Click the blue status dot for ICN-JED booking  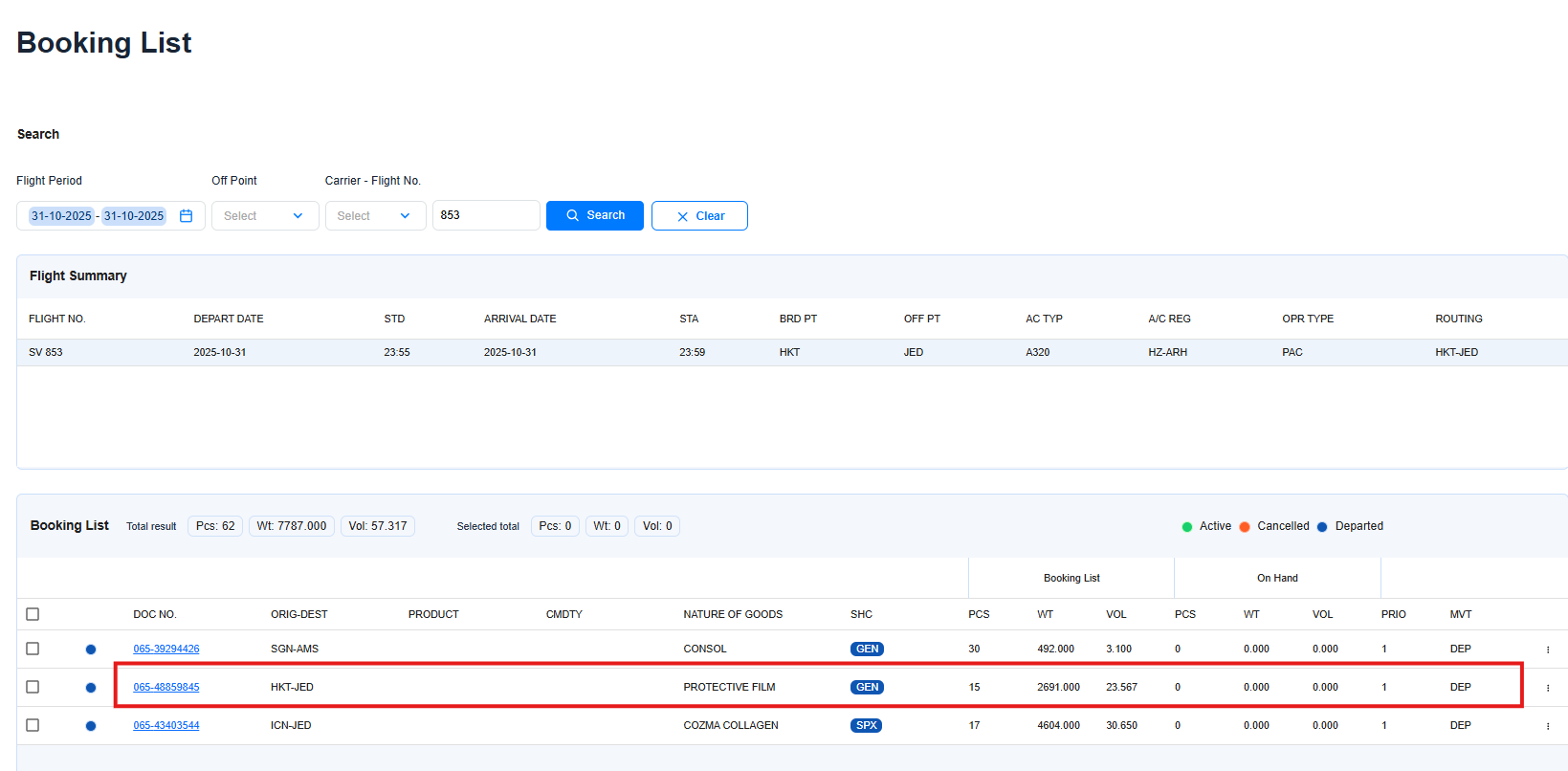(x=91, y=726)
